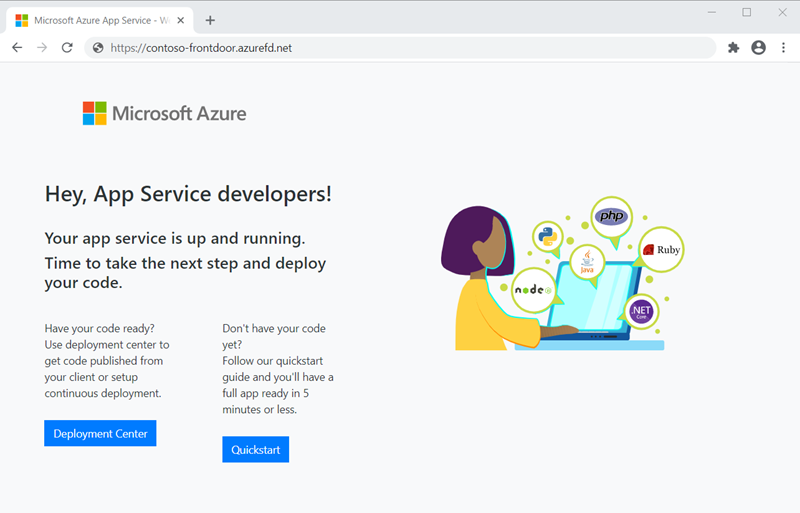
Task: Click the browser forward arrow
Action: (42, 47)
